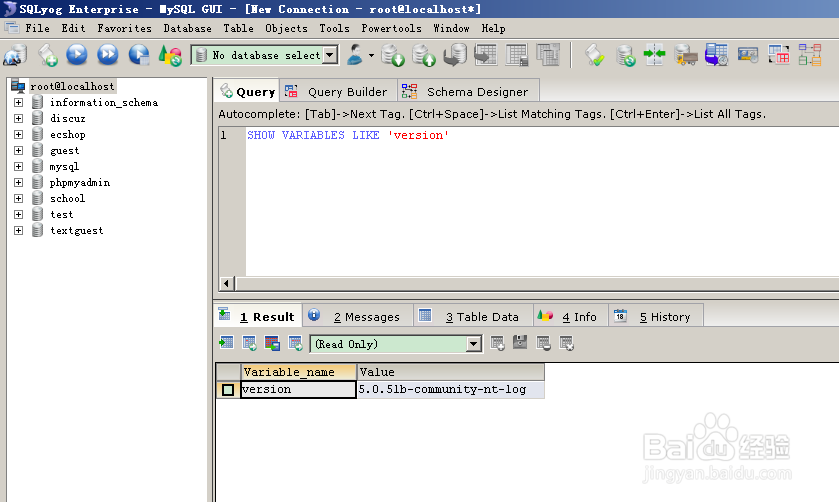Click the database with truck migration icon
The width and height of the screenshot is (839, 502).
tap(685, 55)
